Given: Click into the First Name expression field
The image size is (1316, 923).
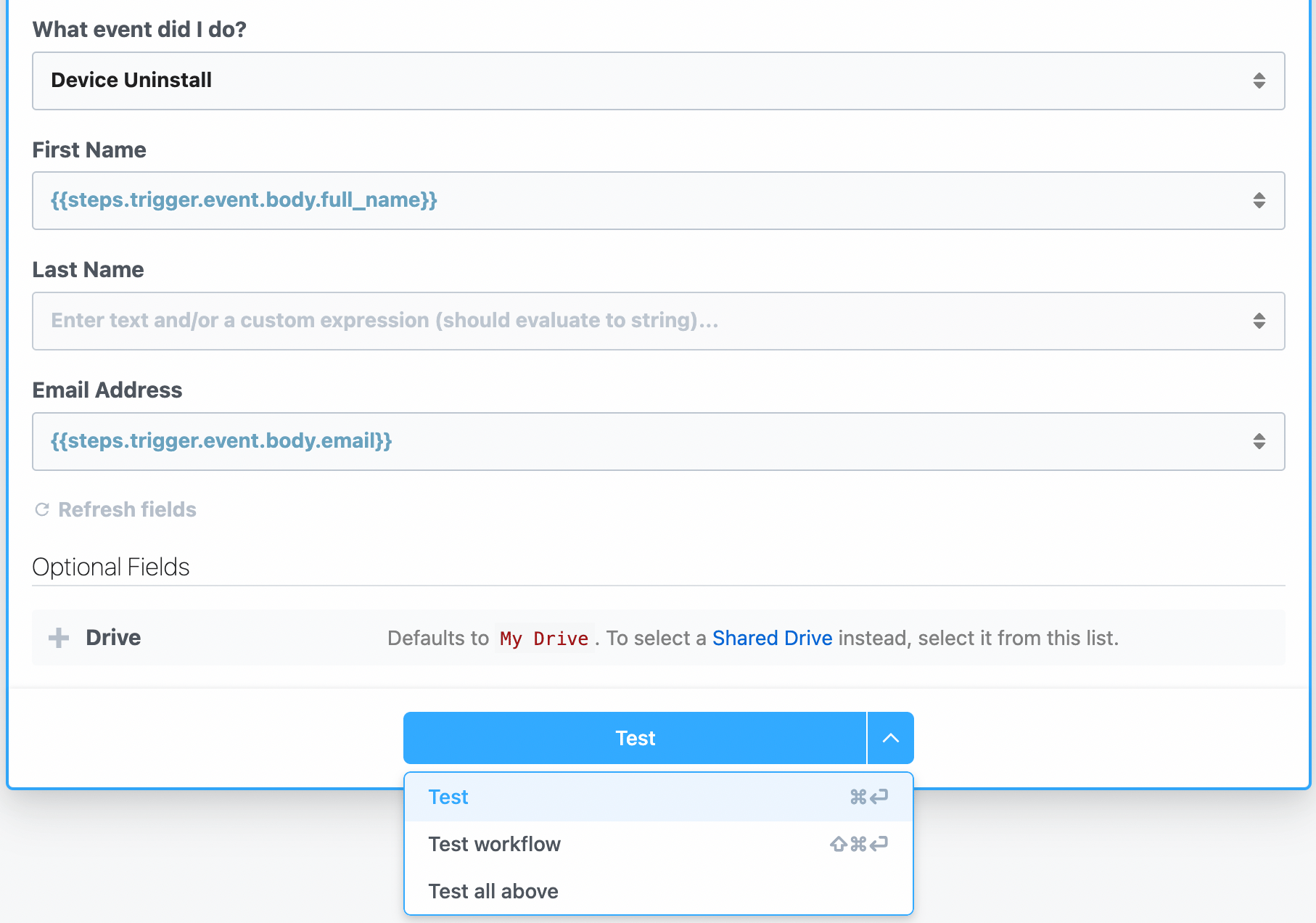Looking at the screenshot, I should point(658,201).
